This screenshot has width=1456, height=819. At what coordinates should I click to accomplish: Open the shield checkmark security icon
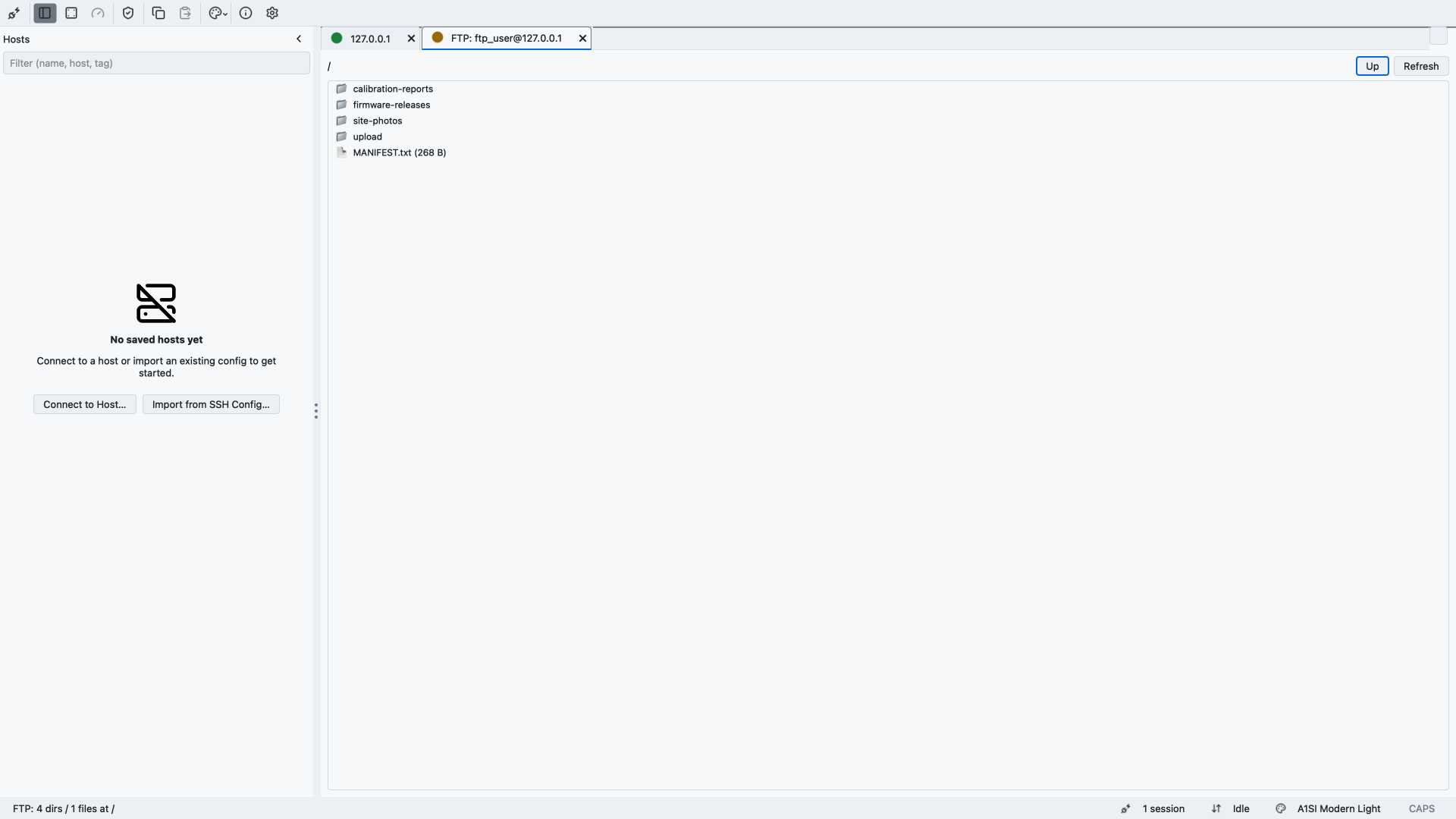[128, 13]
